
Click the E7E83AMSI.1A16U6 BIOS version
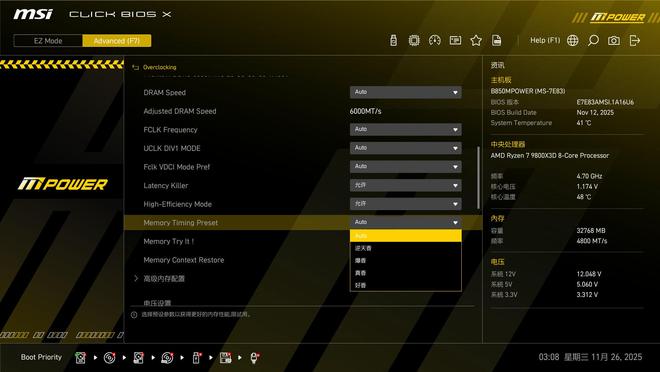click(605, 102)
